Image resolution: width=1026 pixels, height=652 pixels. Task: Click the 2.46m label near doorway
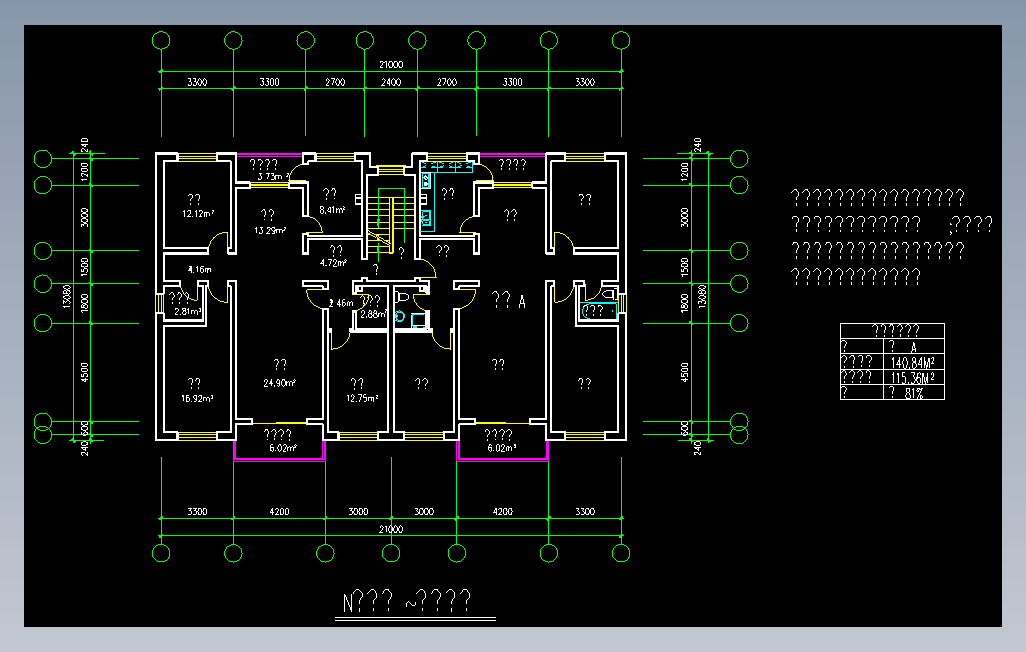(341, 303)
